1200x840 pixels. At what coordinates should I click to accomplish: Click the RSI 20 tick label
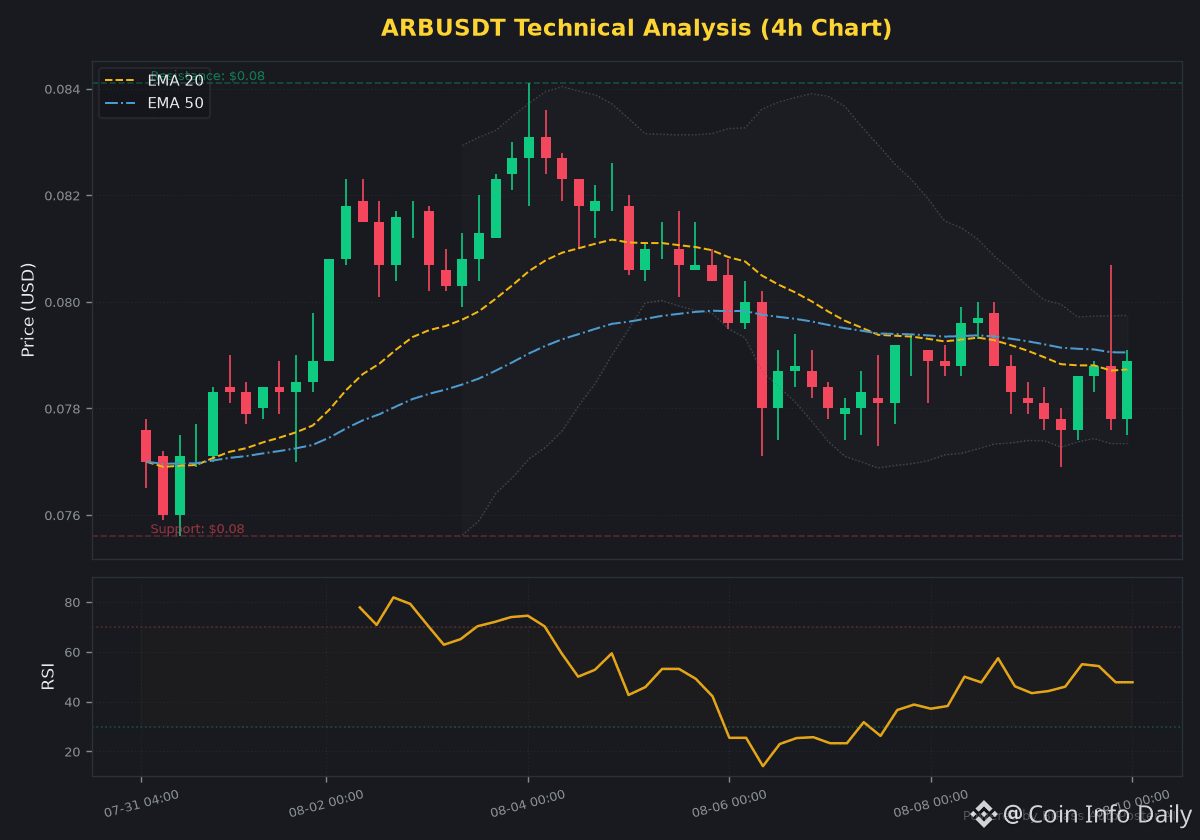[74, 752]
